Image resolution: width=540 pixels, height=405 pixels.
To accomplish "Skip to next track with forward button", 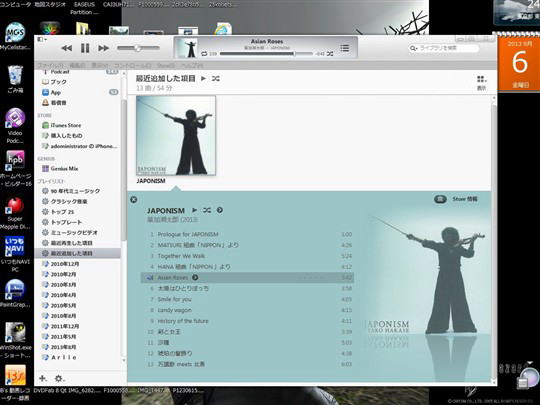I will coord(103,48).
